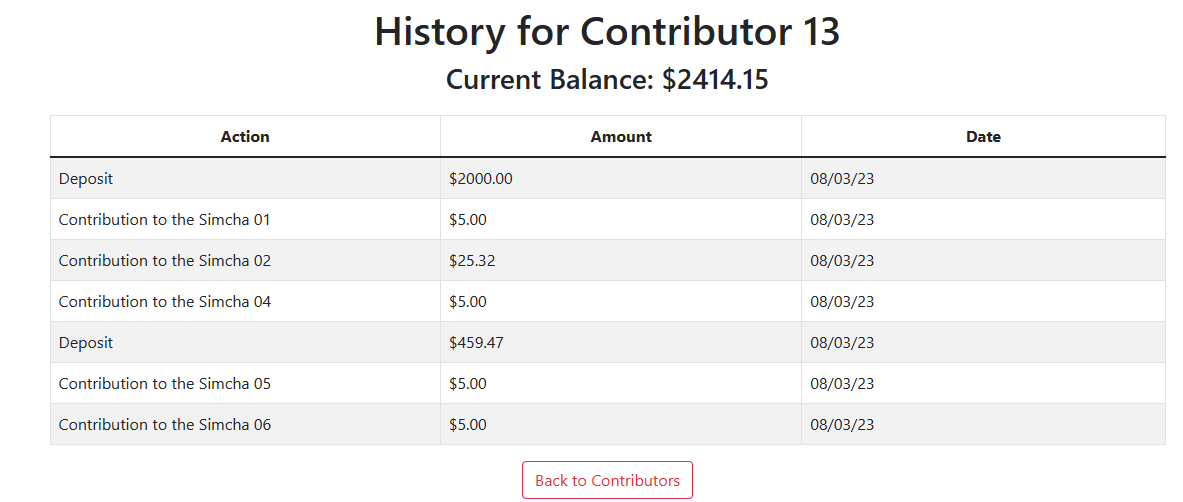1183x502 pixels.
Task: Select the Action column header
Action: pos(245,137)
